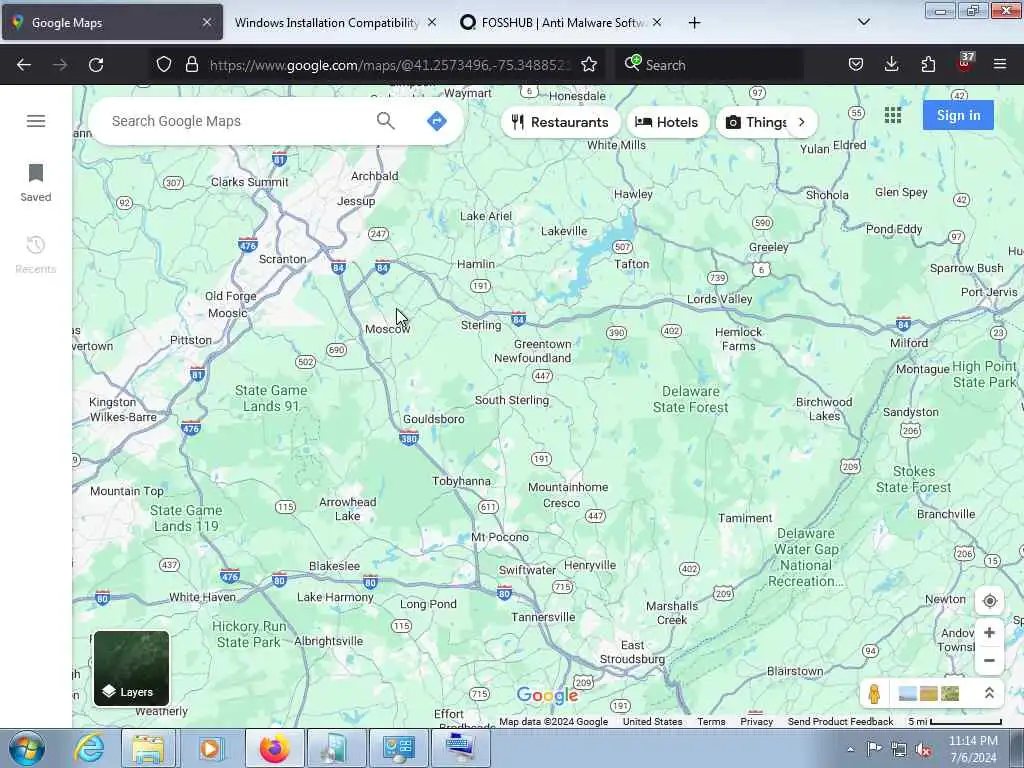The image size is (1024, 768).
Task: Close the Google Maps tab
Action: (x=207, y=22)
